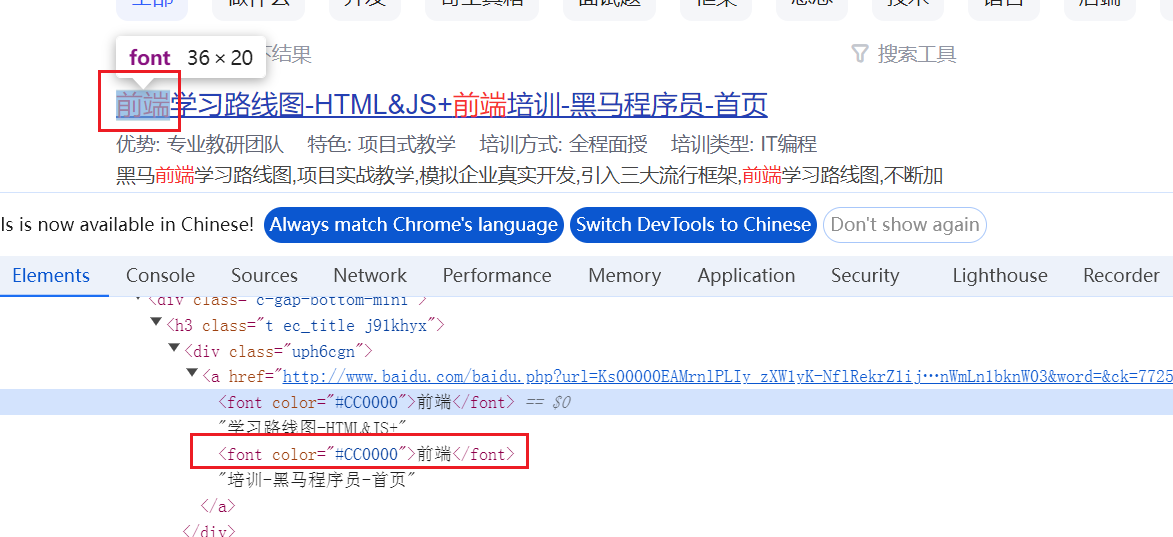Click Always match Chrome's language button
The height and width of the screenshot is (537, 1173).
pyautogui.click(x=414, y=225)
